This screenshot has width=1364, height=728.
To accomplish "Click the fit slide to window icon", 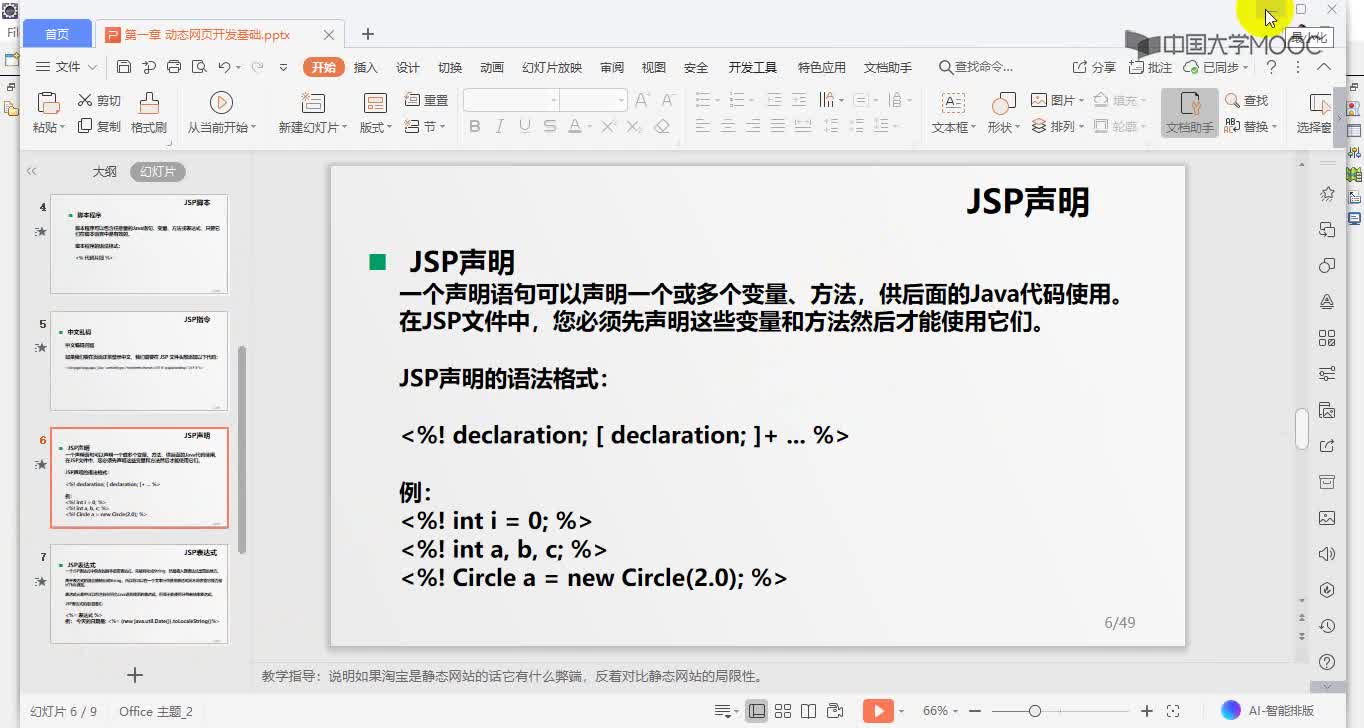I will pyautogui.click(x=1173, y=711).
